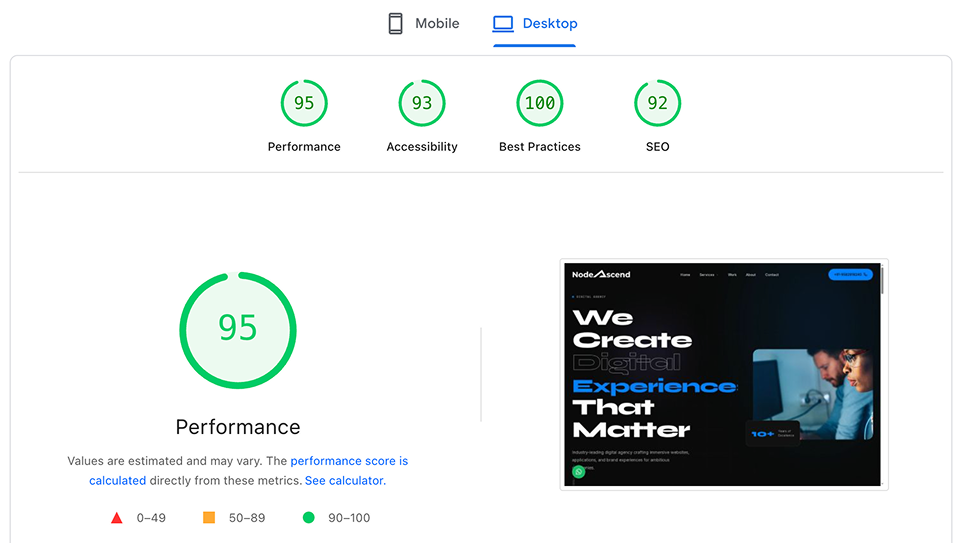Click the desktop laptop icon

tap(503, 23)
